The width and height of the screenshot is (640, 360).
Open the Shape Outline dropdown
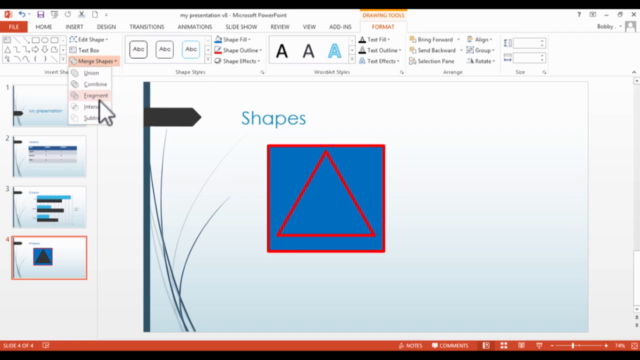coord(238,50)
